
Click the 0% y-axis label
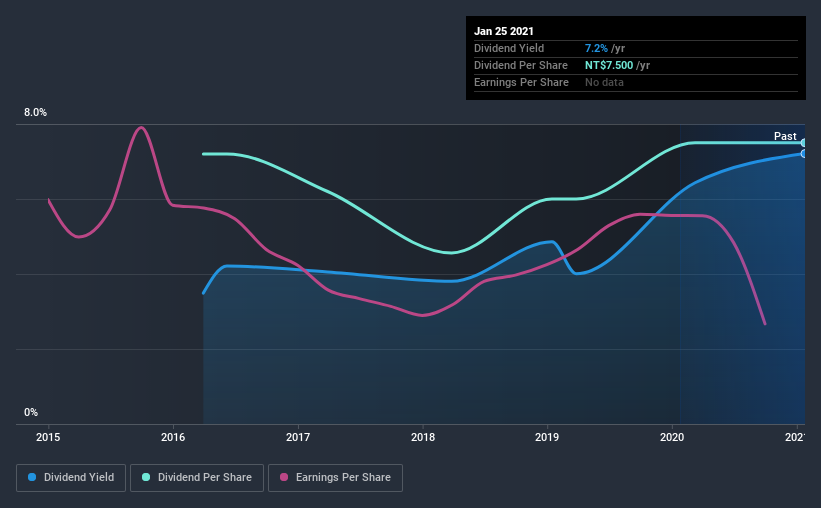[31, 413]
